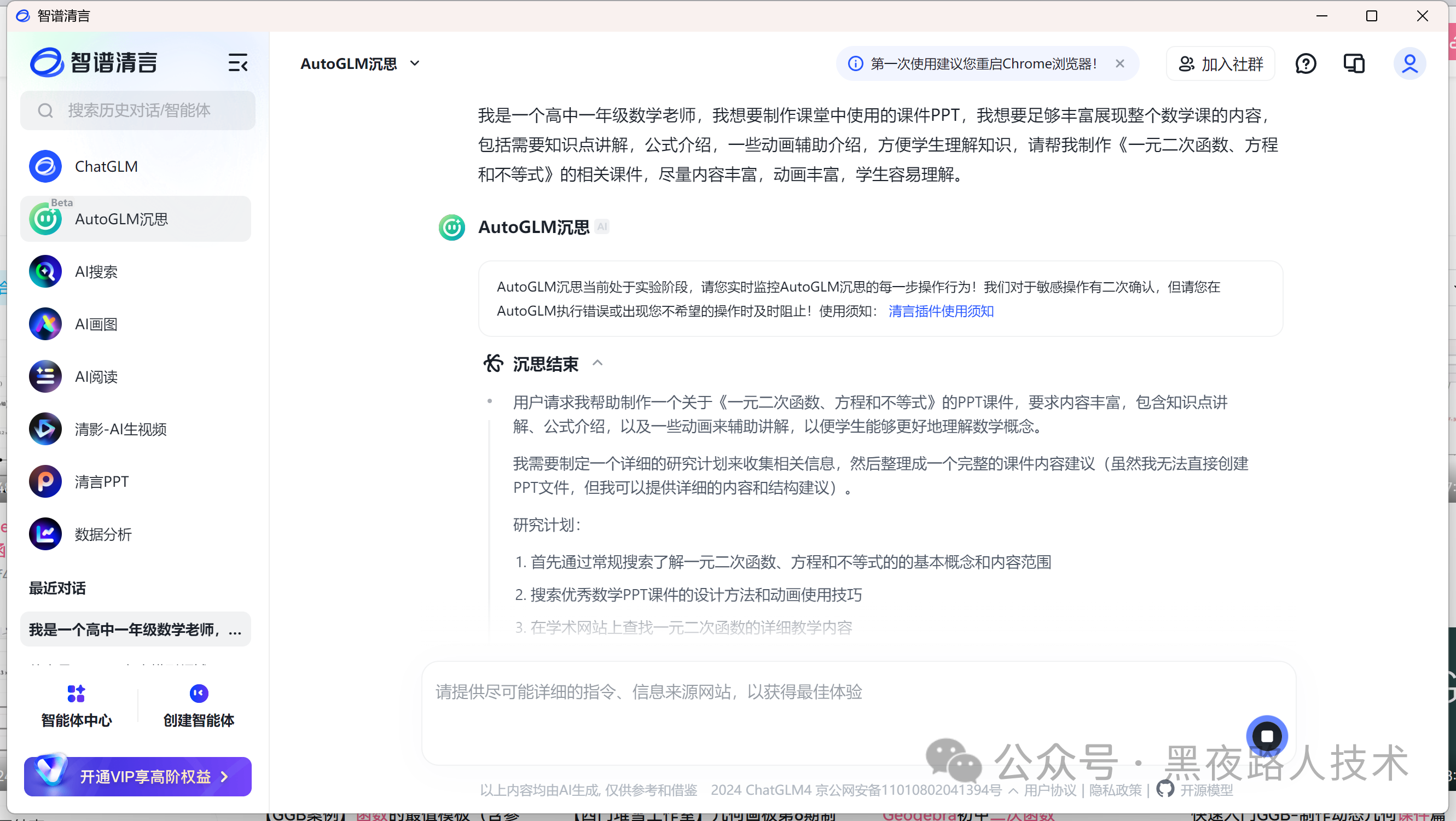This screenshot has height=821, width=1456.
Task: Collapse the left sidebar with the menu icon
Action: point(237,63)
